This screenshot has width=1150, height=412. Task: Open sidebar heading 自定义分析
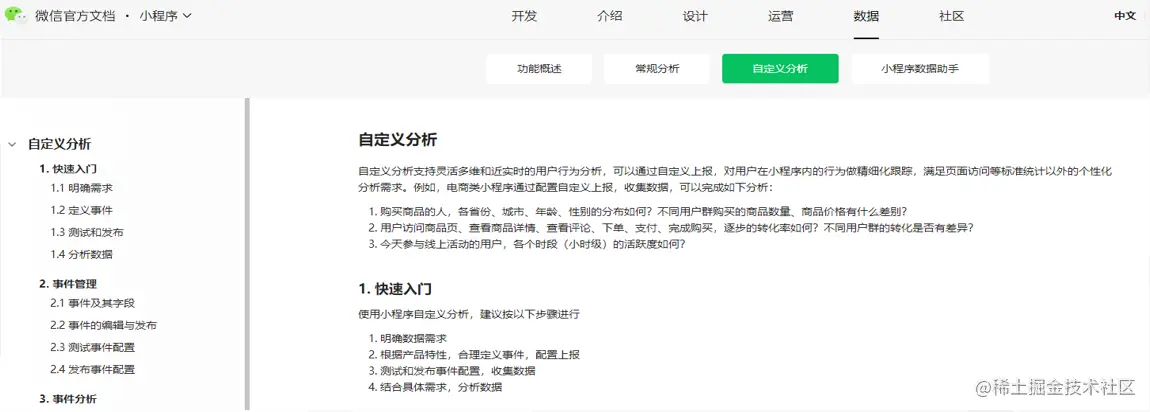pyautogui.click(x=59, y=144)
